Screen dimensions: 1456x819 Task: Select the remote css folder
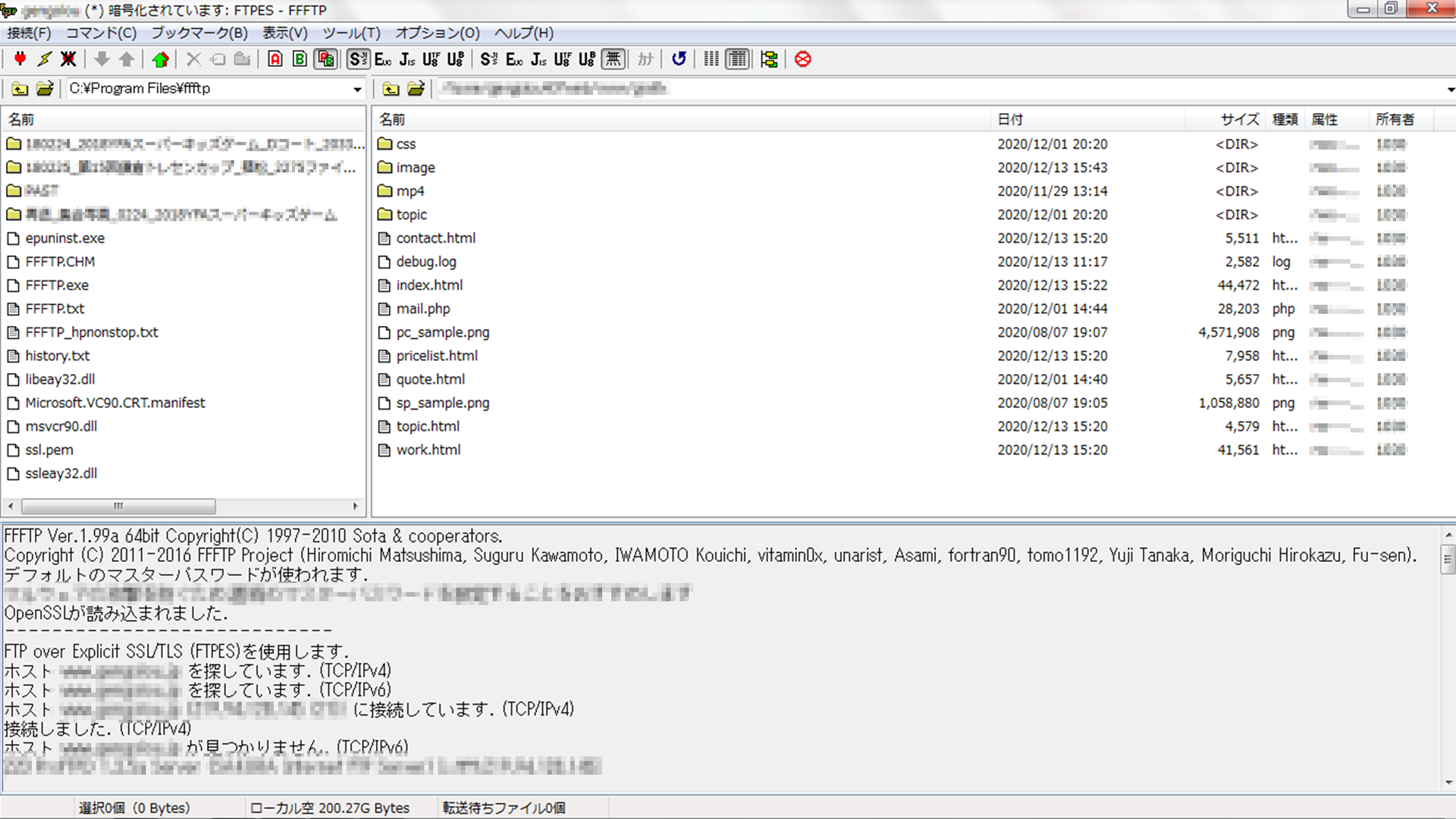point(406,144)
